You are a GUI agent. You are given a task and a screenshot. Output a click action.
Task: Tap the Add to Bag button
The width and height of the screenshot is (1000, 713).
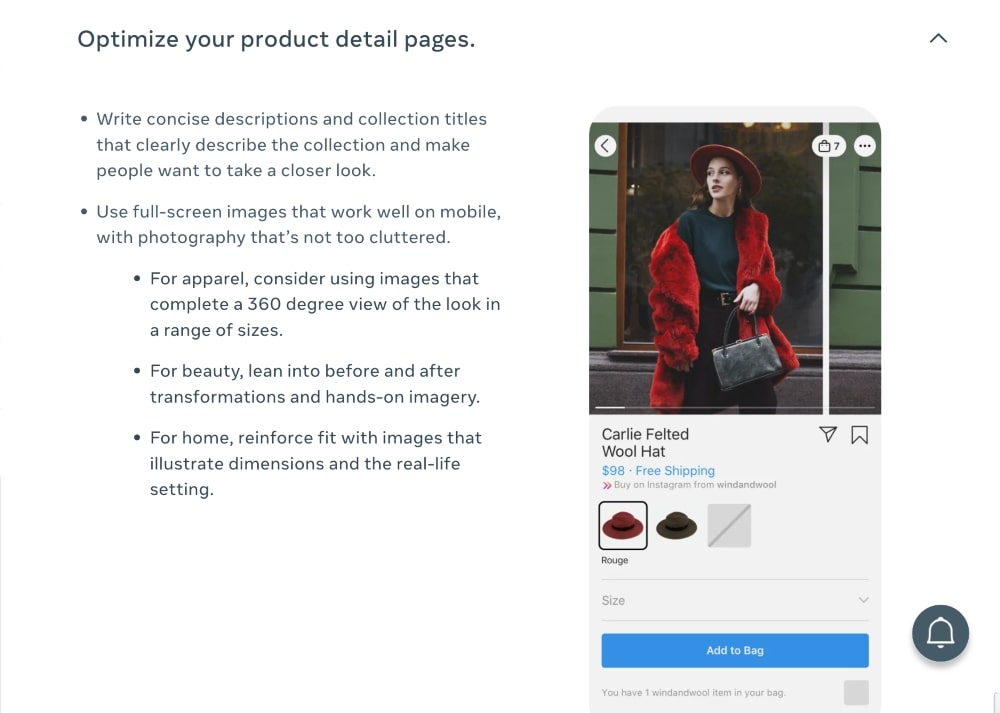click(x=735, y=650)
